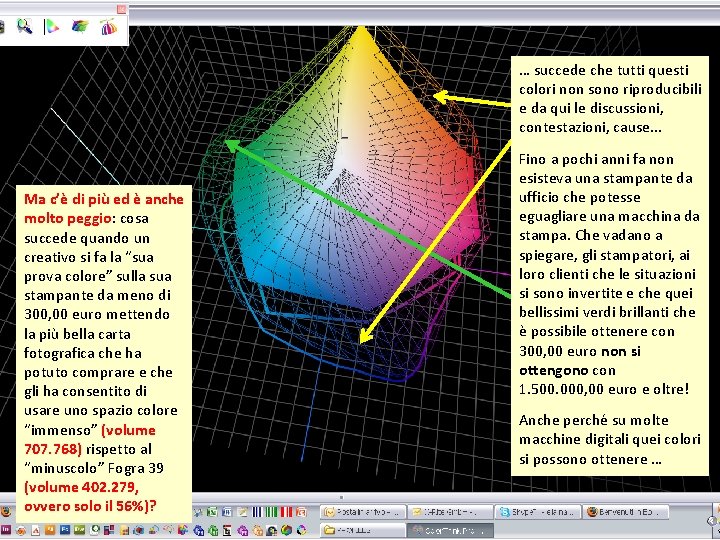
Task: Launch Illustrator from quick launch
Action: click(50, 529)
